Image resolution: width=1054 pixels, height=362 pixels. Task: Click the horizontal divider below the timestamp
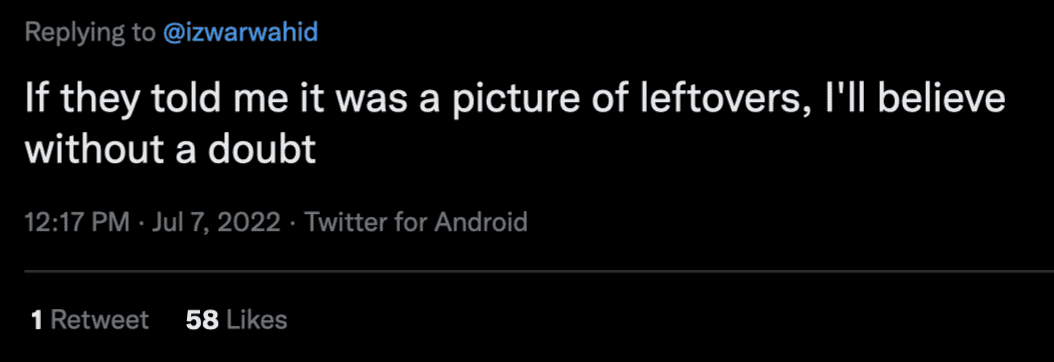[x=539, y=272]
